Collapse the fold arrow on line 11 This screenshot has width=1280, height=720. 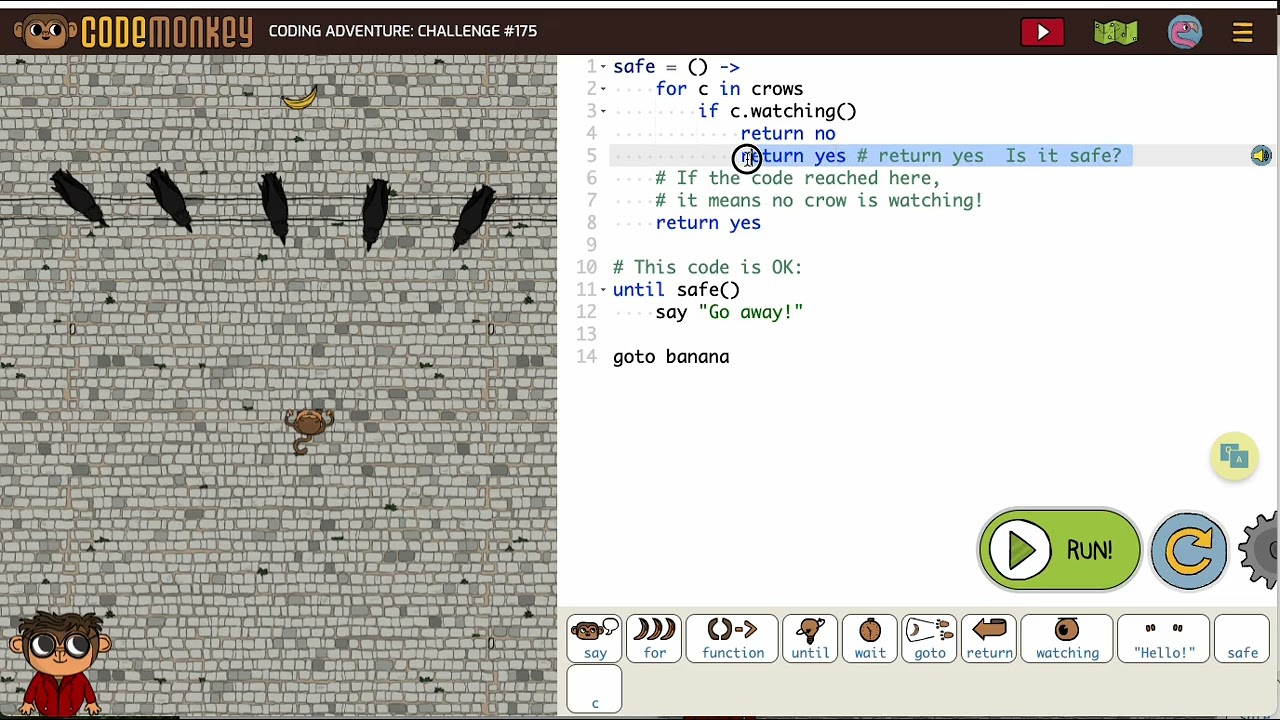pyautogui.click(x=602, y=290)
